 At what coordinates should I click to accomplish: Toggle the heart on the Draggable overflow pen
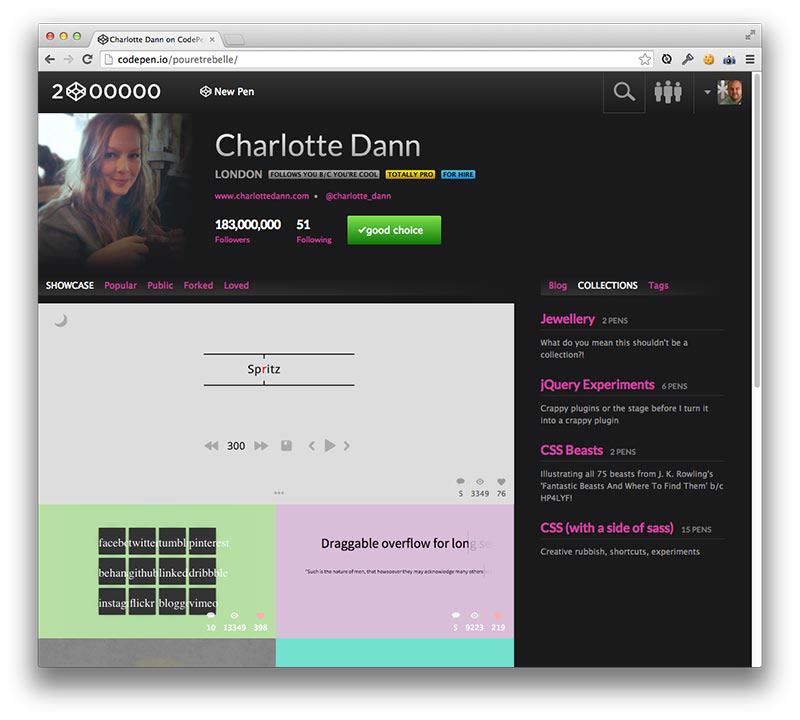pyautogui.click(x=499, y=617)
